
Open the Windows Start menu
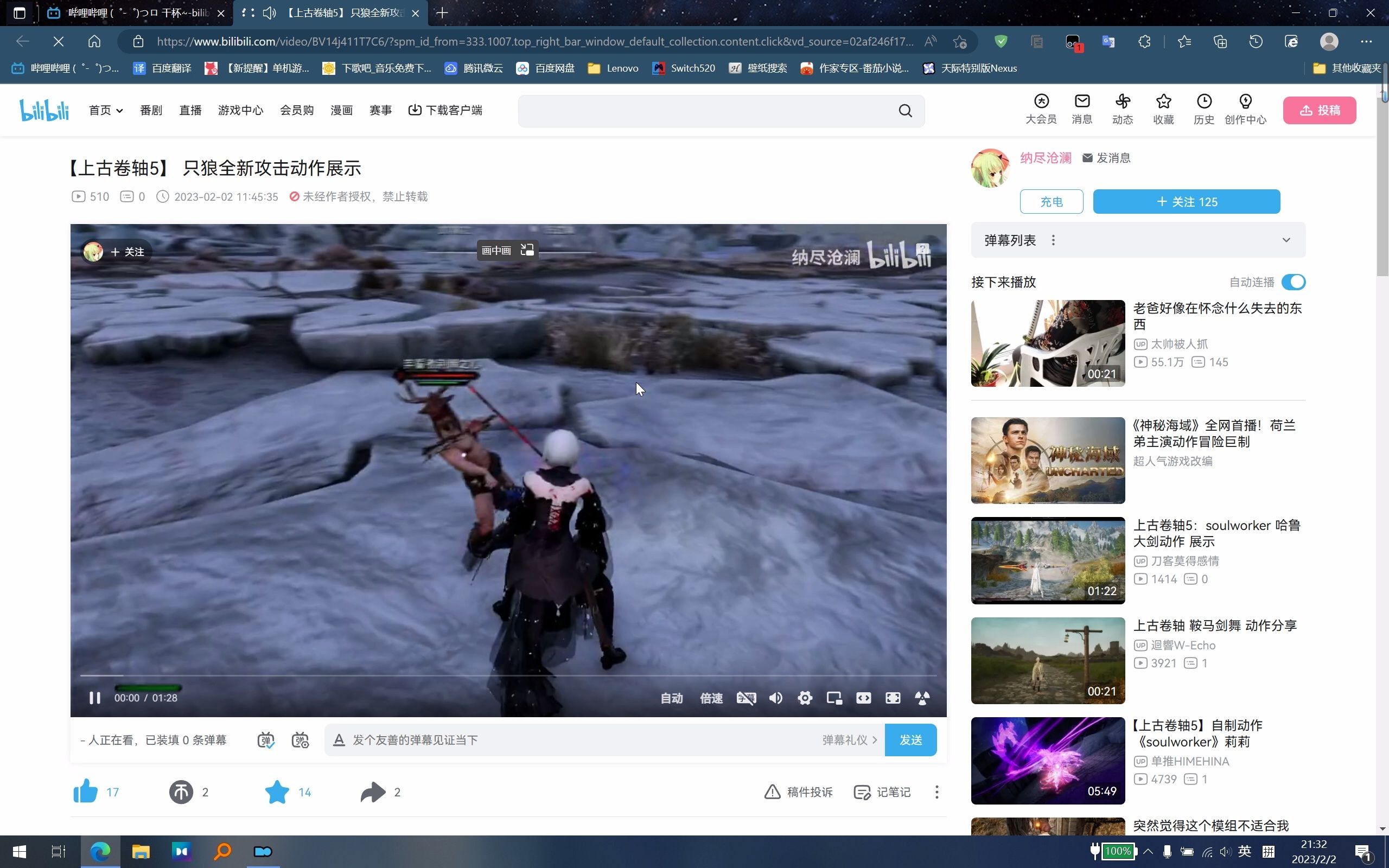point(19,851)
